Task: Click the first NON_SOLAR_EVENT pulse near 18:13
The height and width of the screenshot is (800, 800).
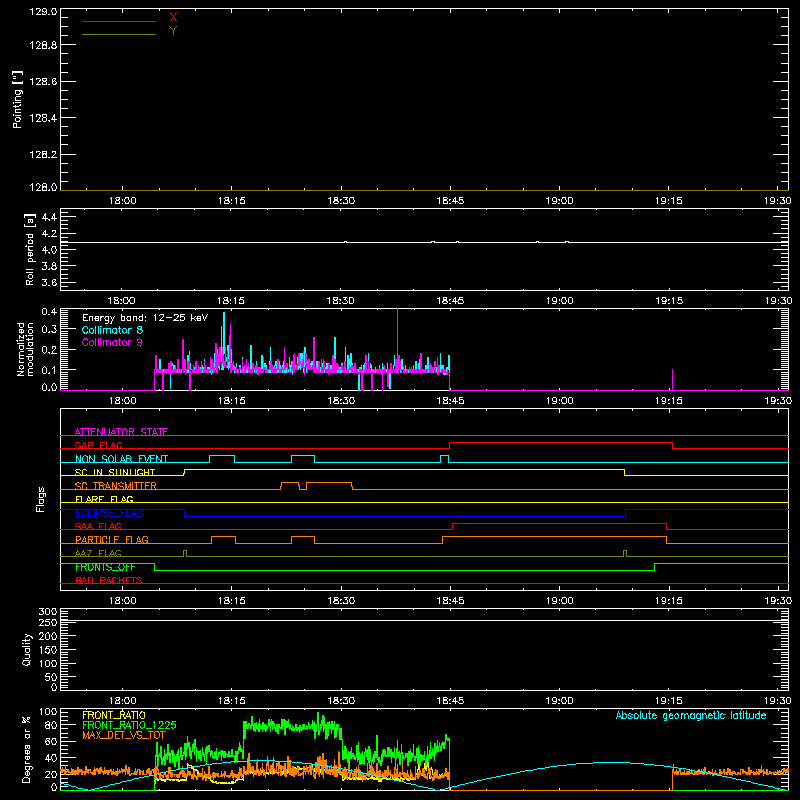Action: [222, 456]
